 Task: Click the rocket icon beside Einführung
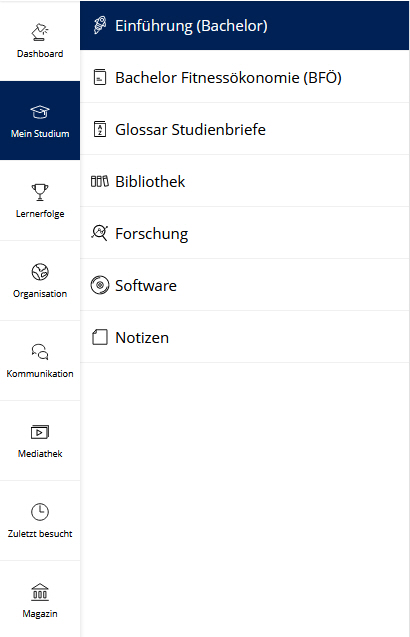[x=100, y=25]
